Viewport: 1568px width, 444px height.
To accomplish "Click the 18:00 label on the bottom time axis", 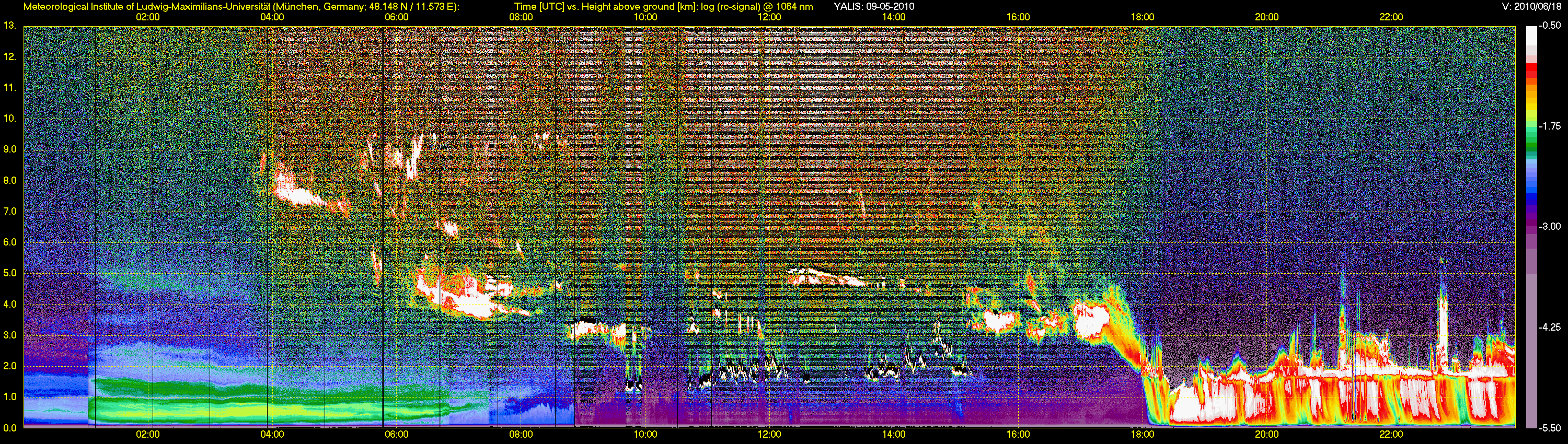I will (1143, 434).
